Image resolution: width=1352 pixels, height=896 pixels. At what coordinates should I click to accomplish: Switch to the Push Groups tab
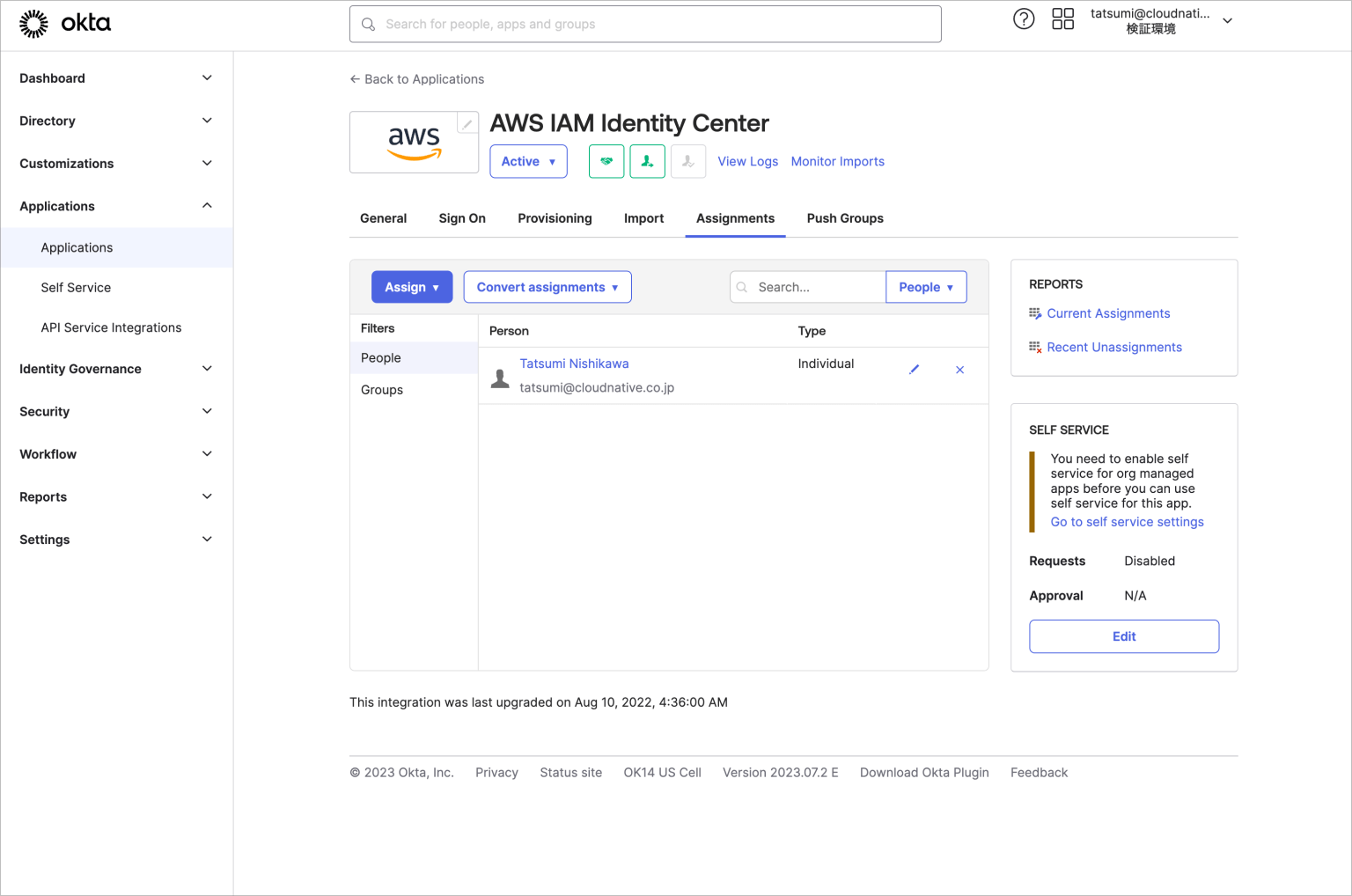coord(844,218)
